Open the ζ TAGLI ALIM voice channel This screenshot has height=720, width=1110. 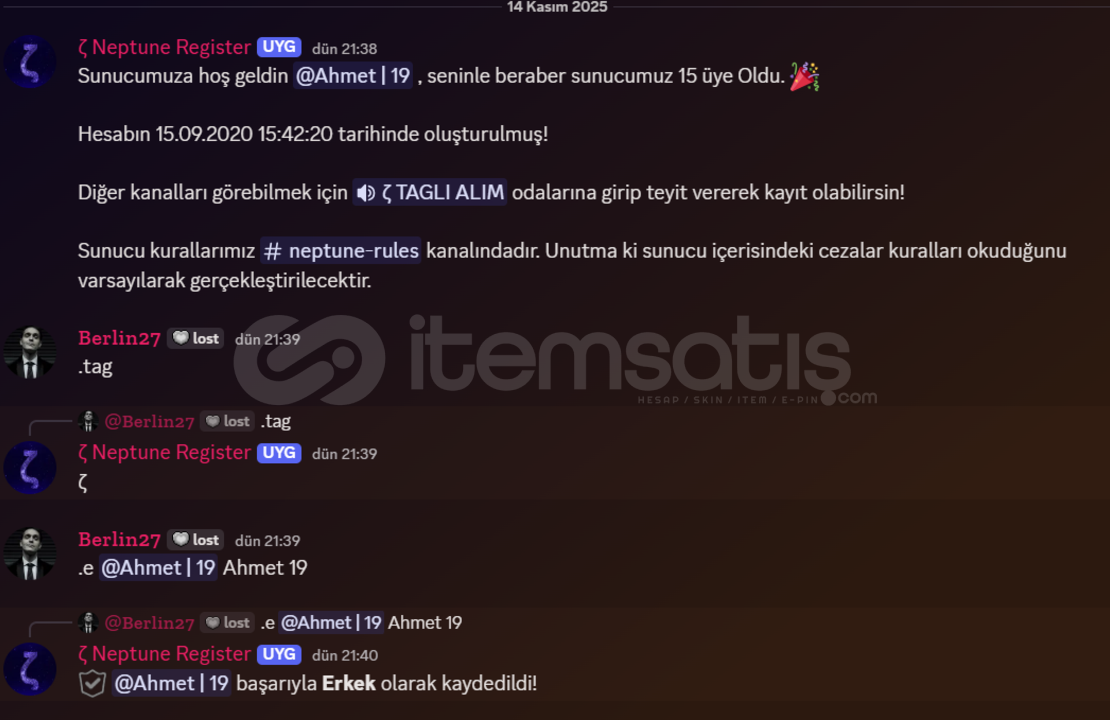coord(430,193)
